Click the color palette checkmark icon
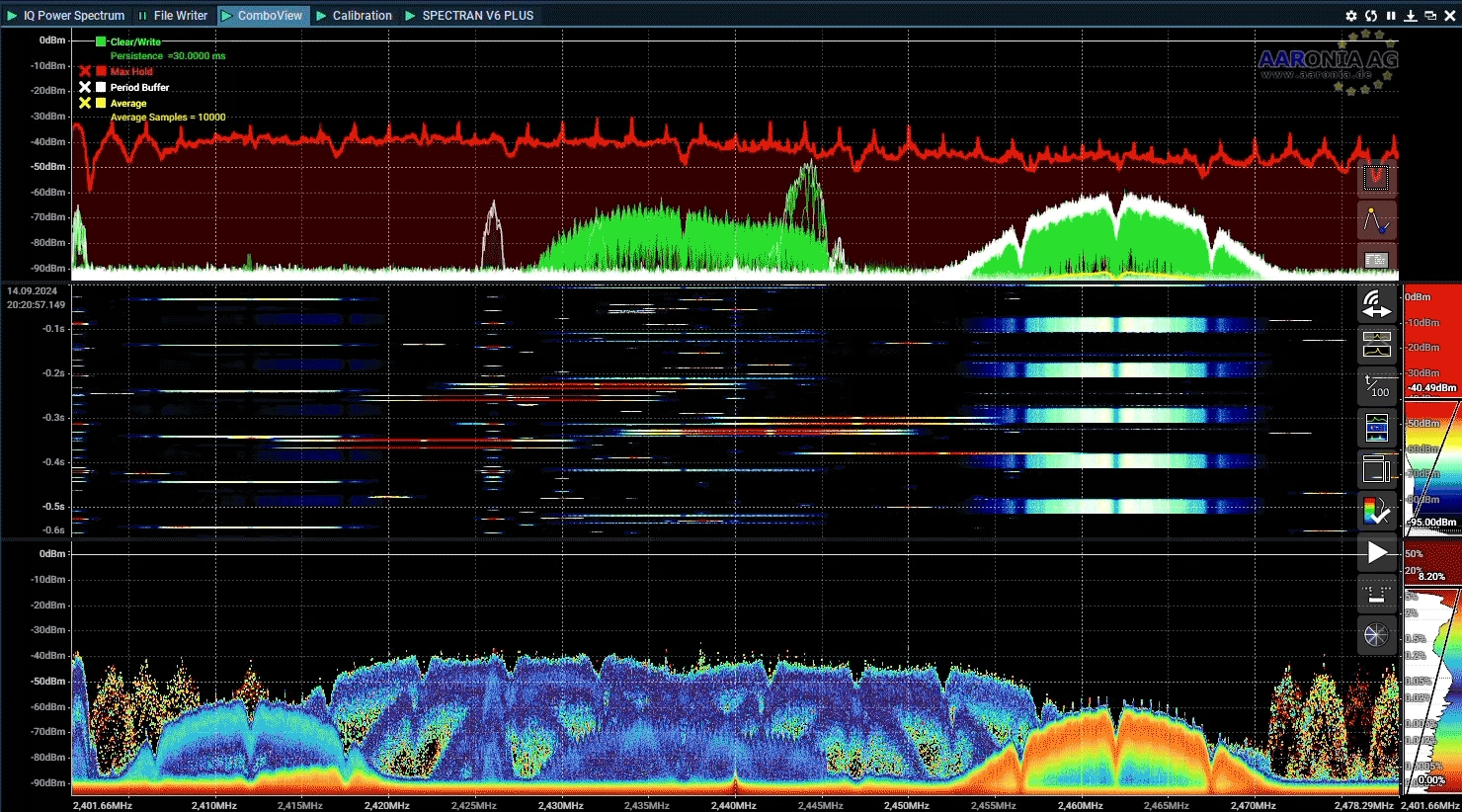The height and width of the screenshot is (812, 1462). click(x=1376, y=511)
